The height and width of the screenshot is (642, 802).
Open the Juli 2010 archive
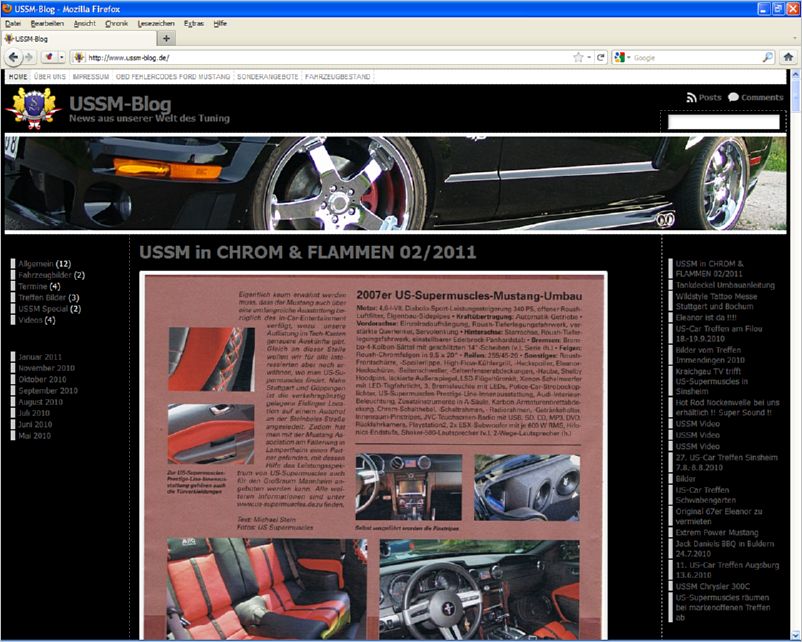34,413
